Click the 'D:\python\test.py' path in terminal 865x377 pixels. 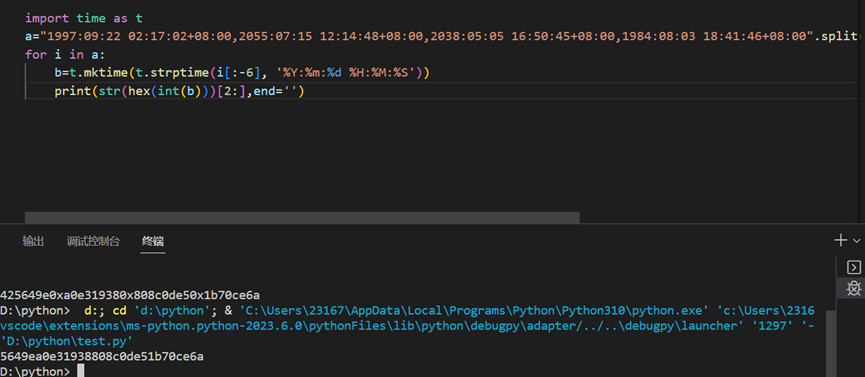(x=66, y=341)
